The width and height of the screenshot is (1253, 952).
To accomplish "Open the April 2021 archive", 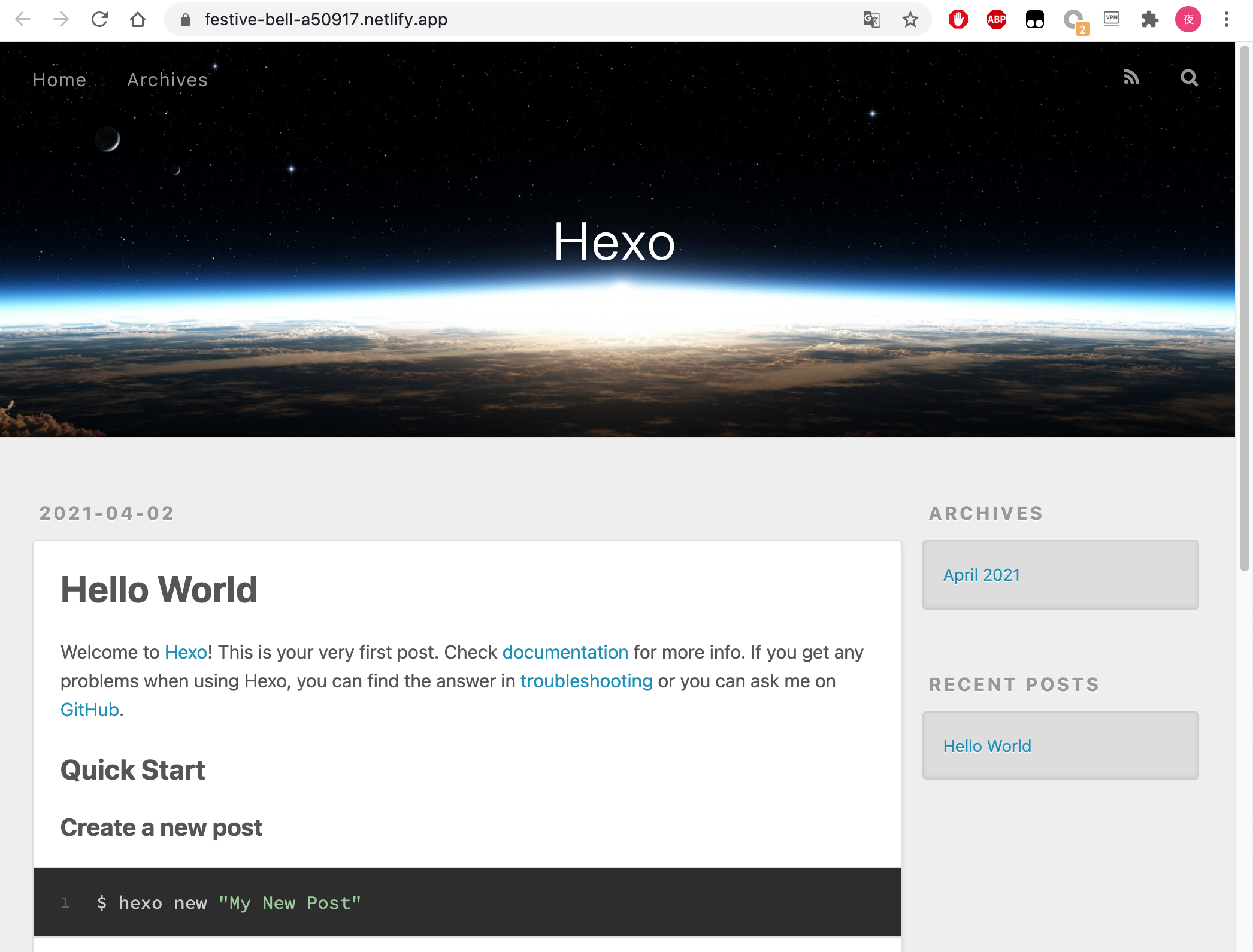I will coord(981,574).
